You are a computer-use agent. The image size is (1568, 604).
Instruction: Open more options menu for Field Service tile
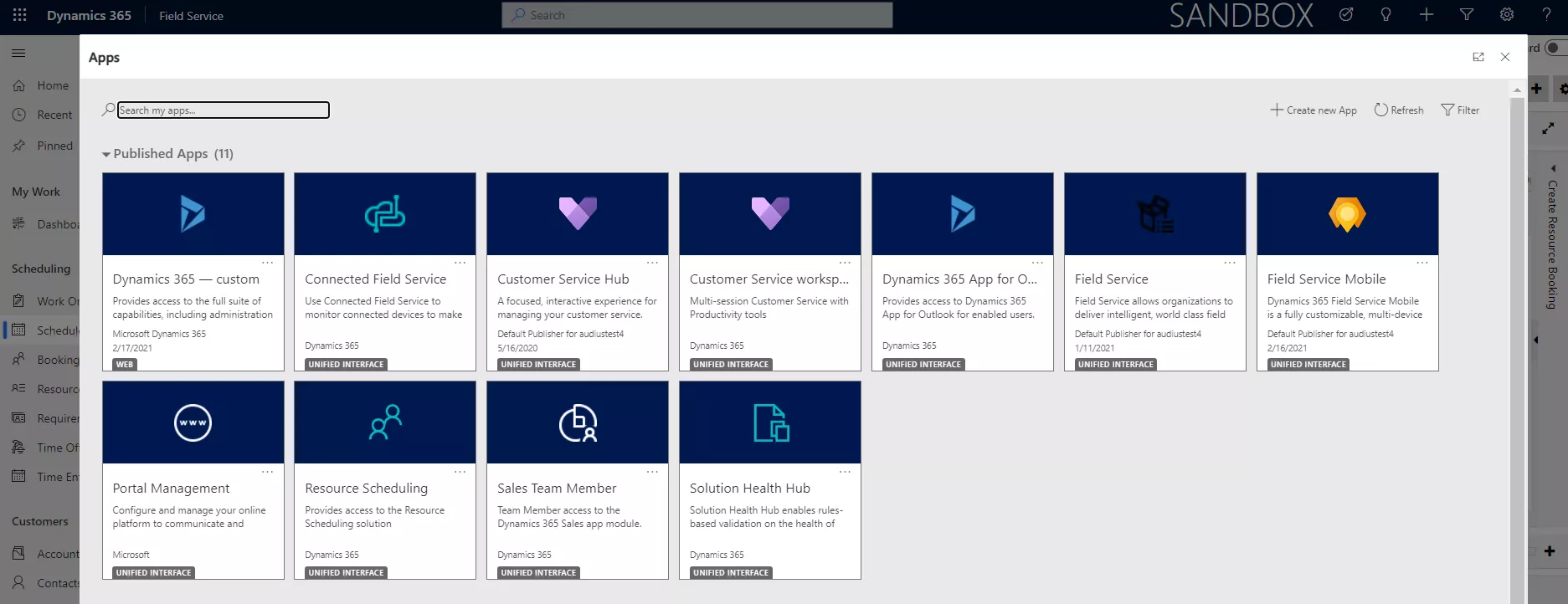[1230, 263]
